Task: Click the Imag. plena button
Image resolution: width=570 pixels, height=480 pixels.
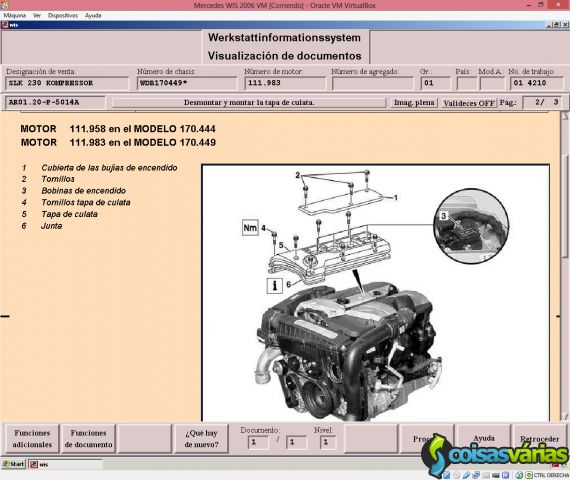Action: [414, 103]
